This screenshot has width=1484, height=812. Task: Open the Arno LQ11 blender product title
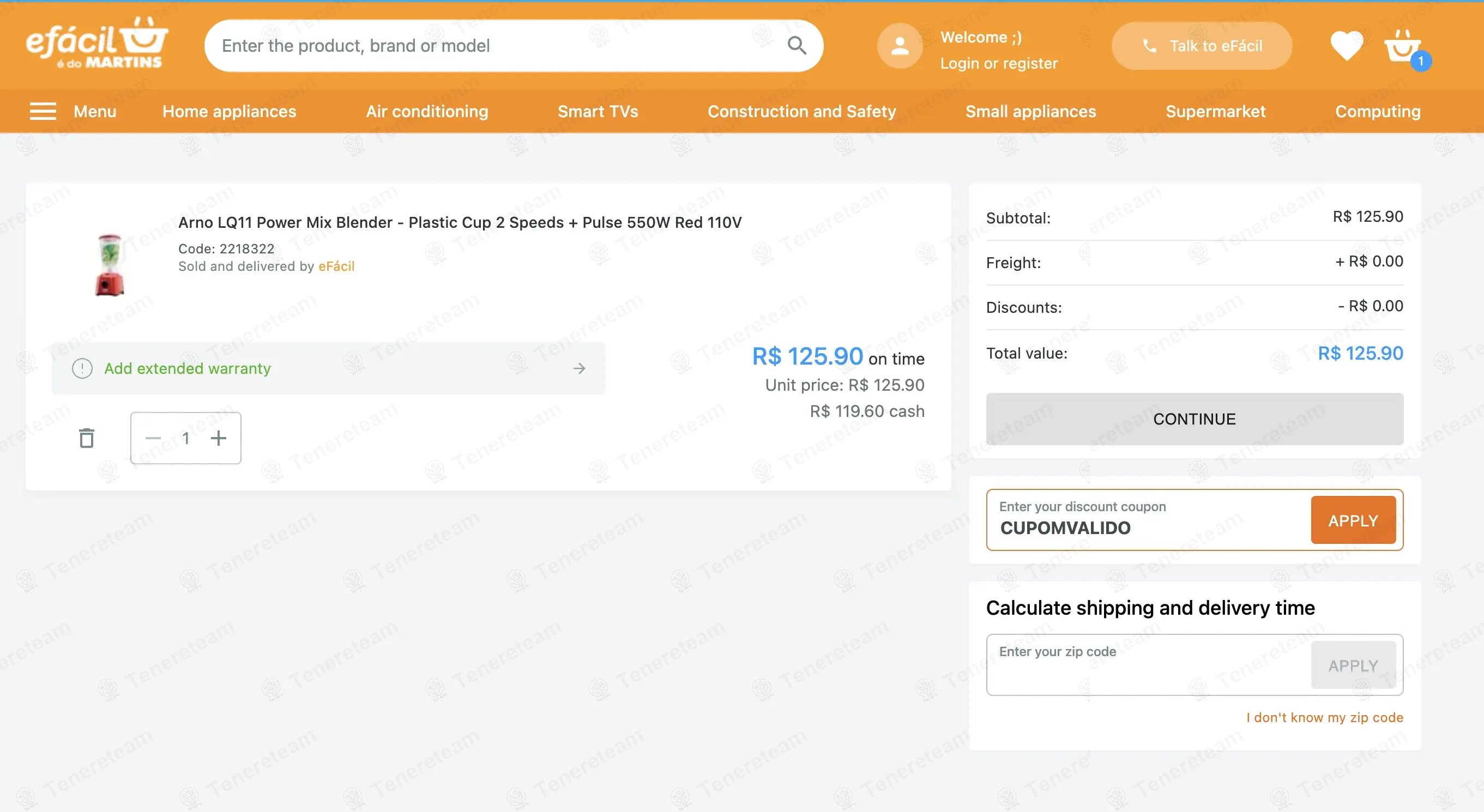point(460,222)
